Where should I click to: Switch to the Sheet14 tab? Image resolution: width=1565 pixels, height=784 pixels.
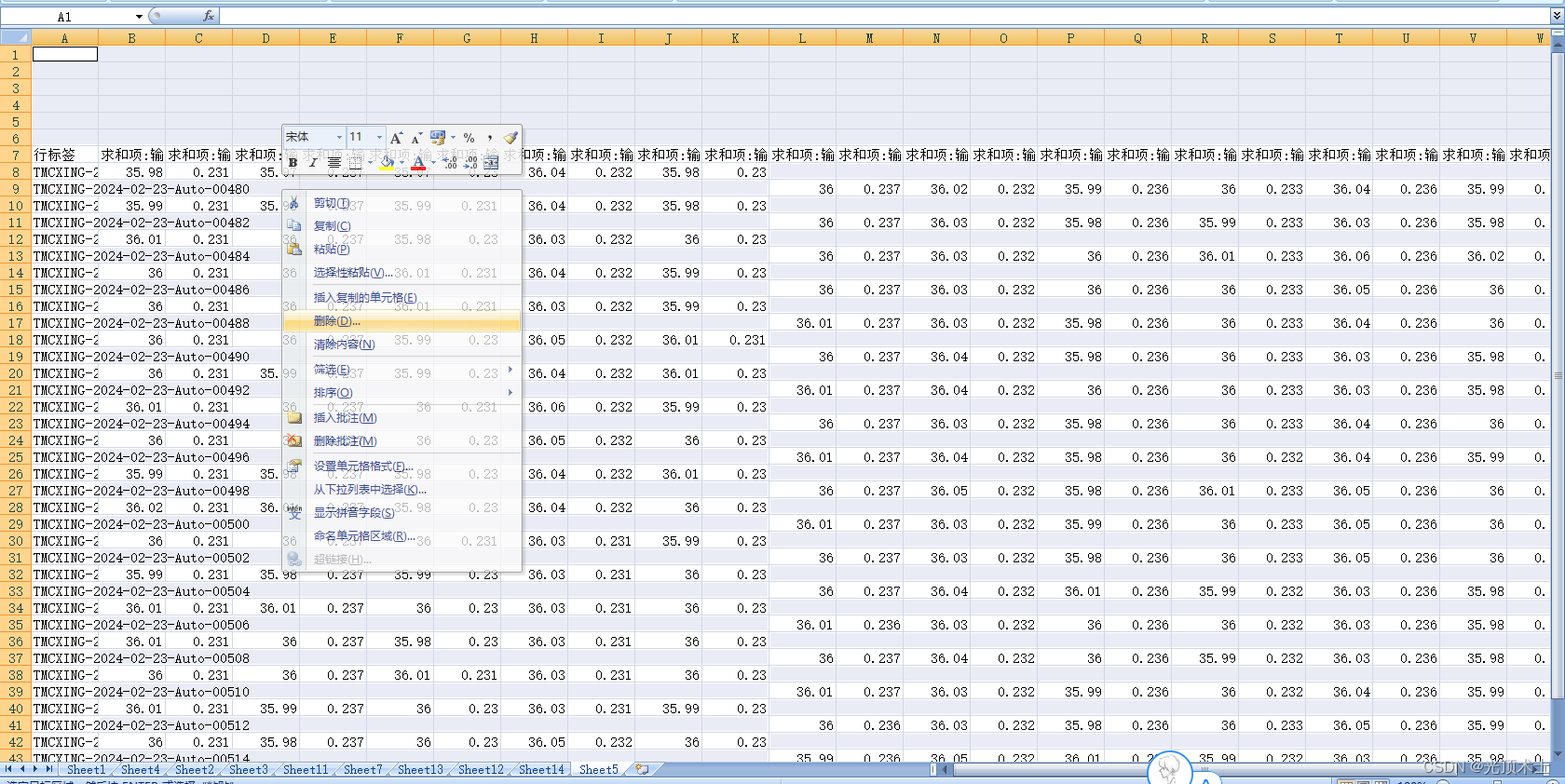tap(541, 770)
